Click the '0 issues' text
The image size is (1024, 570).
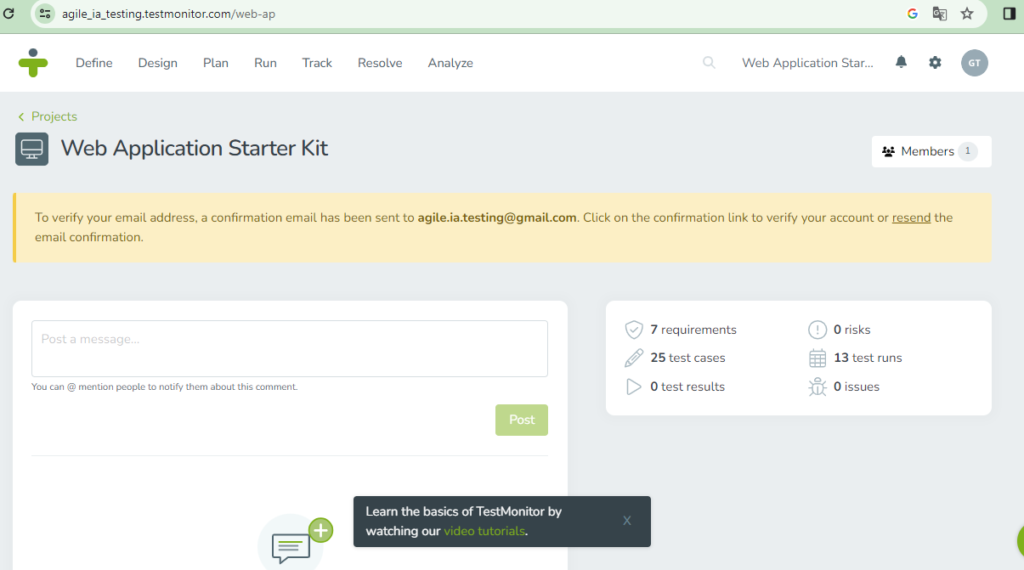coord(856,387)
